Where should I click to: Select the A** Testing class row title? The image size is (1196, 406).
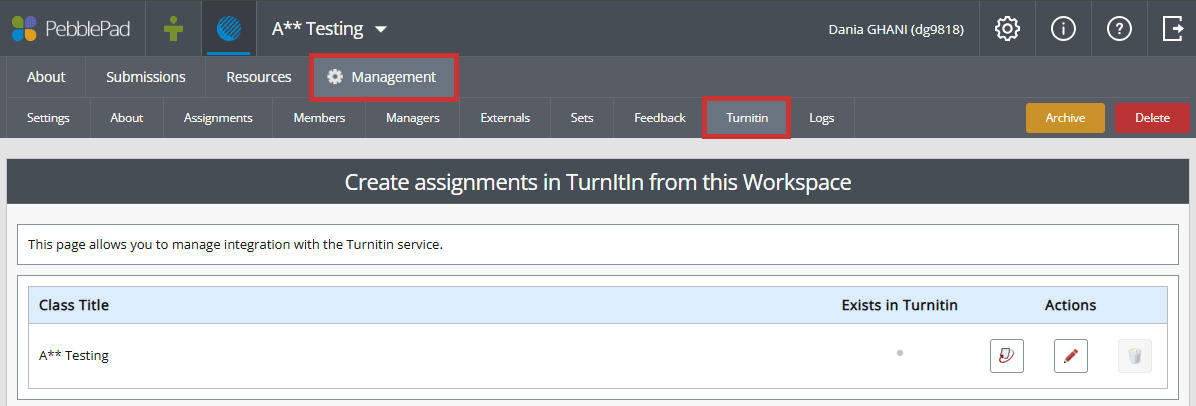pos(73,356)
